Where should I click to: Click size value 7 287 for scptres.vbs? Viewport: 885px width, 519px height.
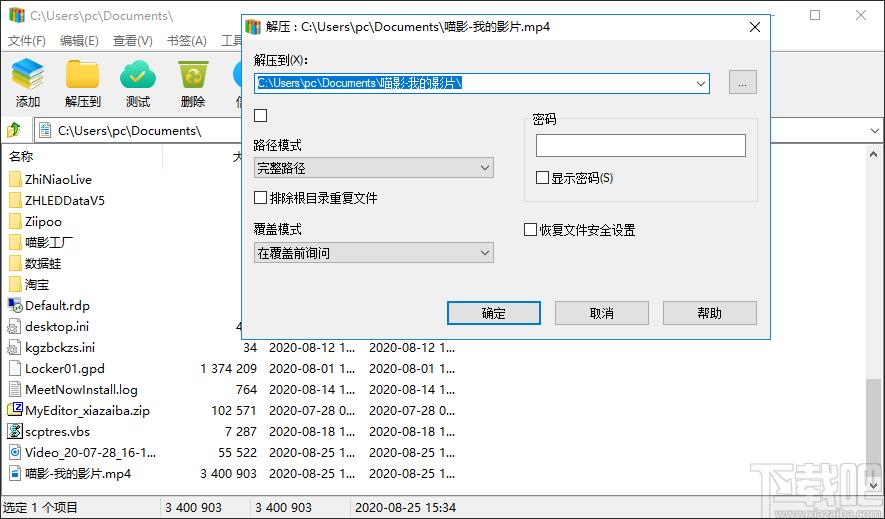240,432
